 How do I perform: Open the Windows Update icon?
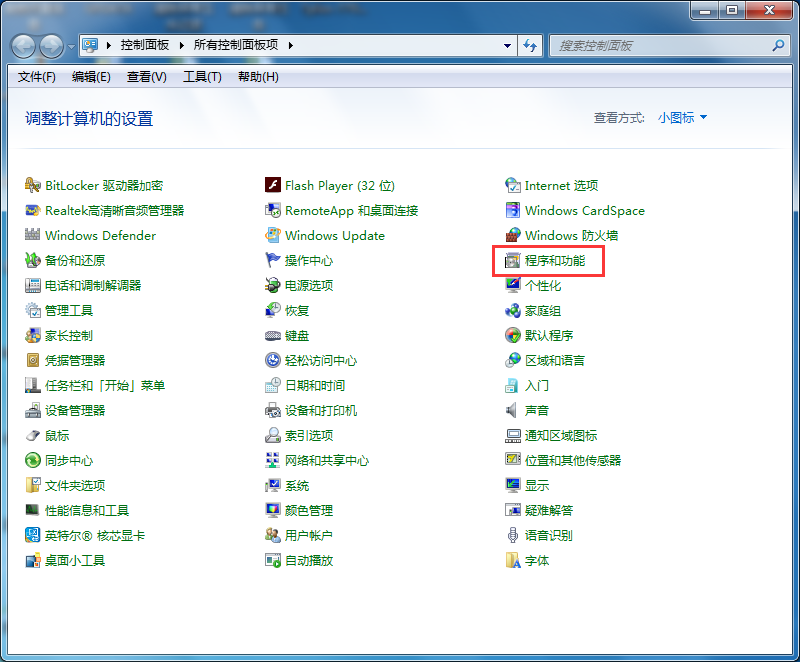tap(273, 236)
